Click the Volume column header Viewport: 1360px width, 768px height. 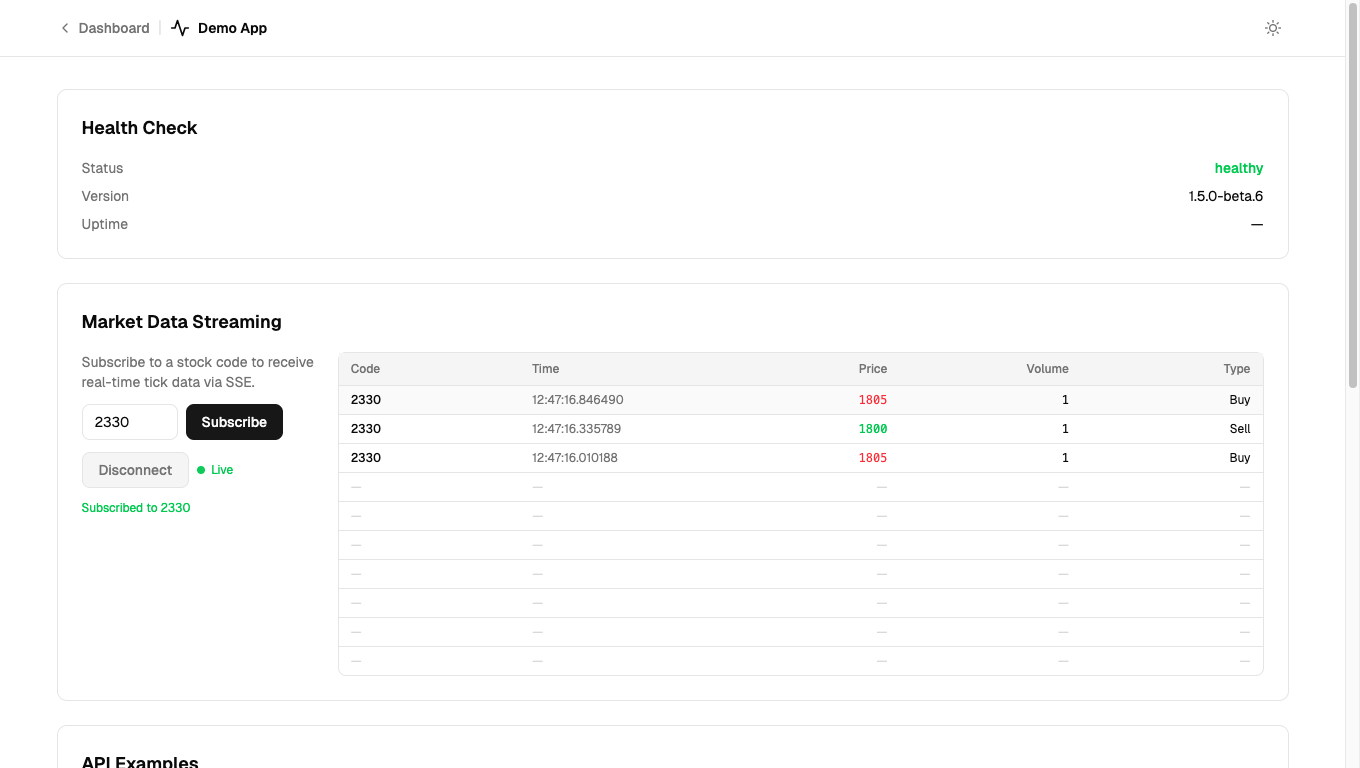[x=1047, y=369]
